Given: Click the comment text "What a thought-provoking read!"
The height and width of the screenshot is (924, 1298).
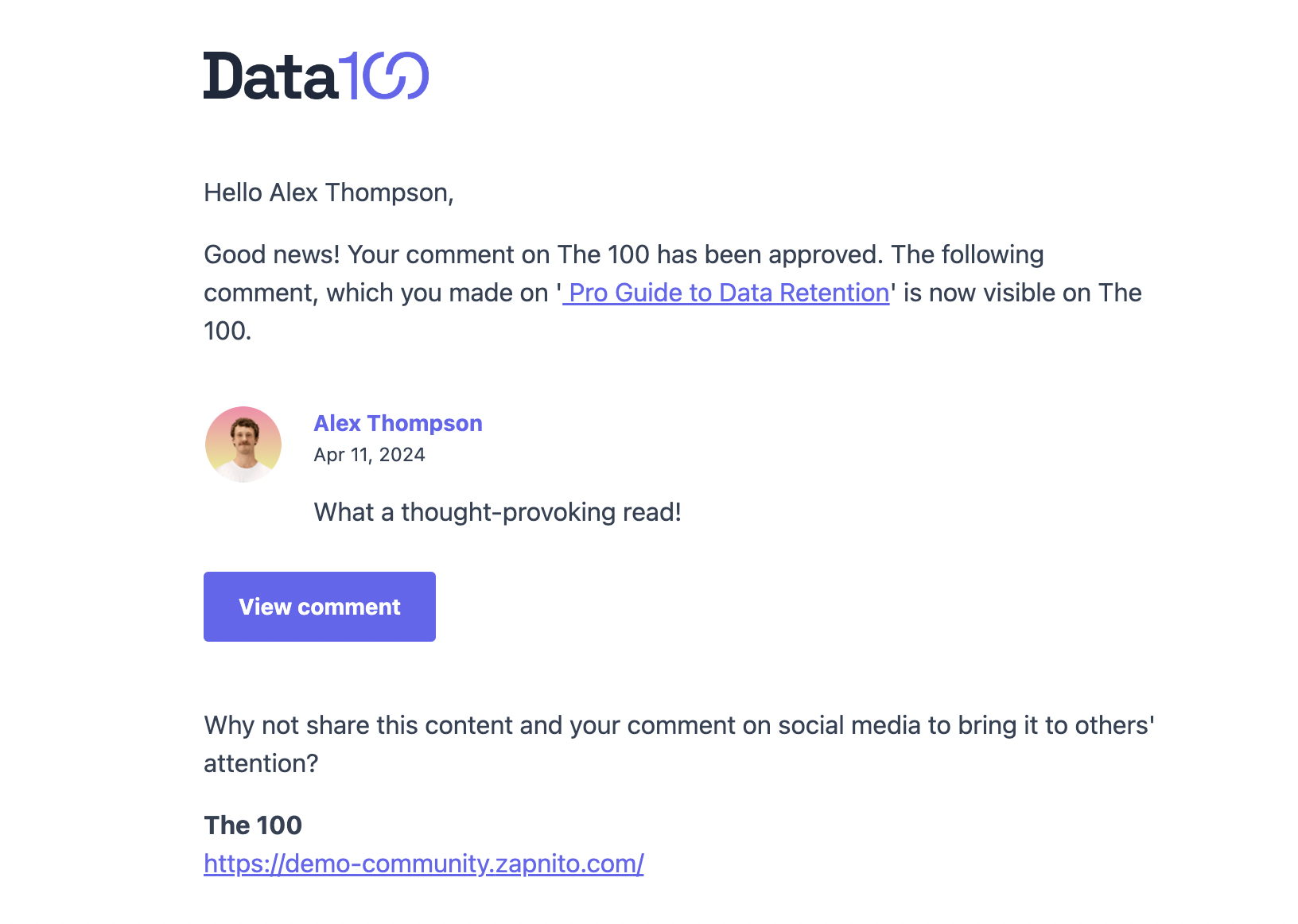Looking at the screenshot, I should 497,512.
